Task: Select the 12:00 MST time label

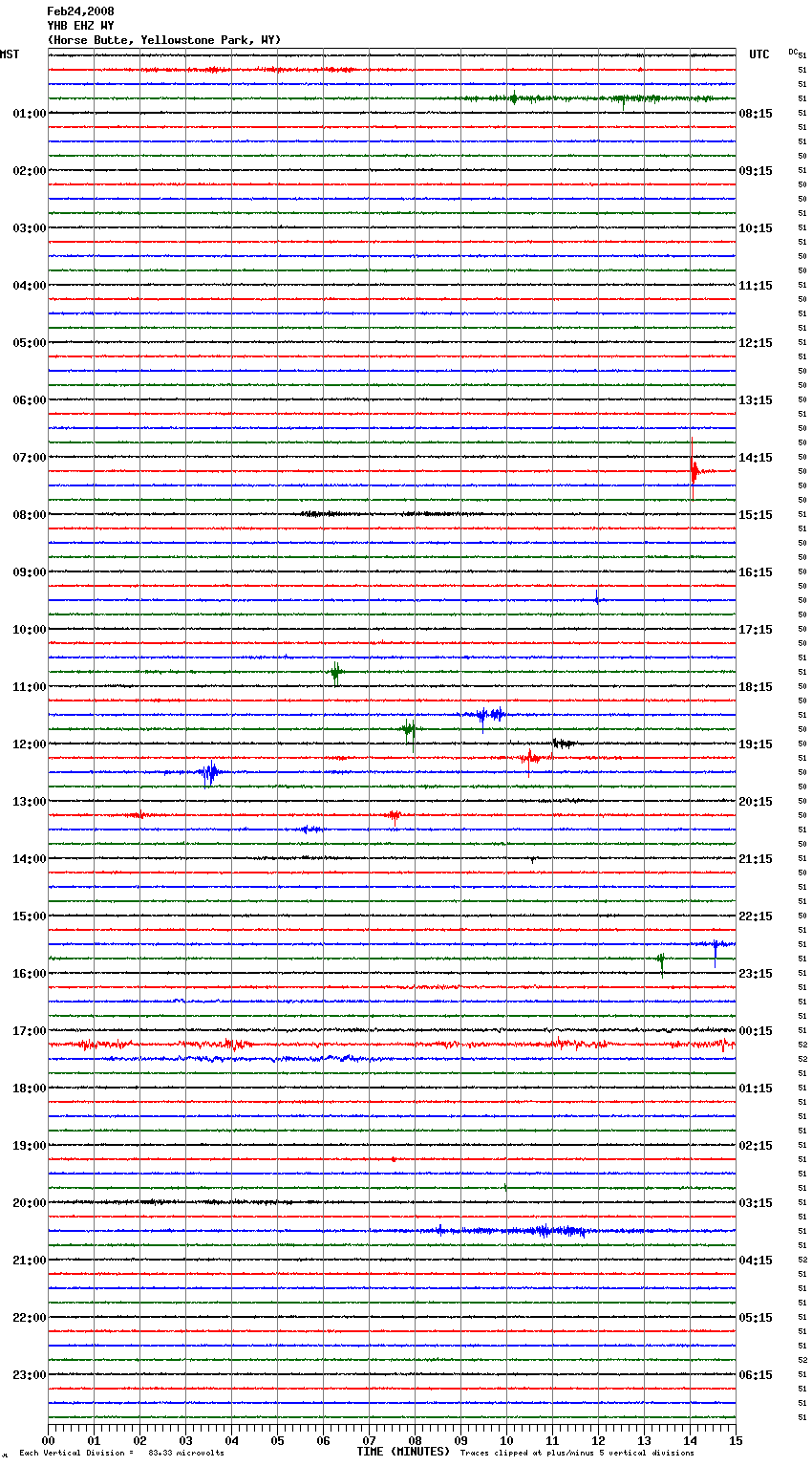Action: tap(30, 744)
